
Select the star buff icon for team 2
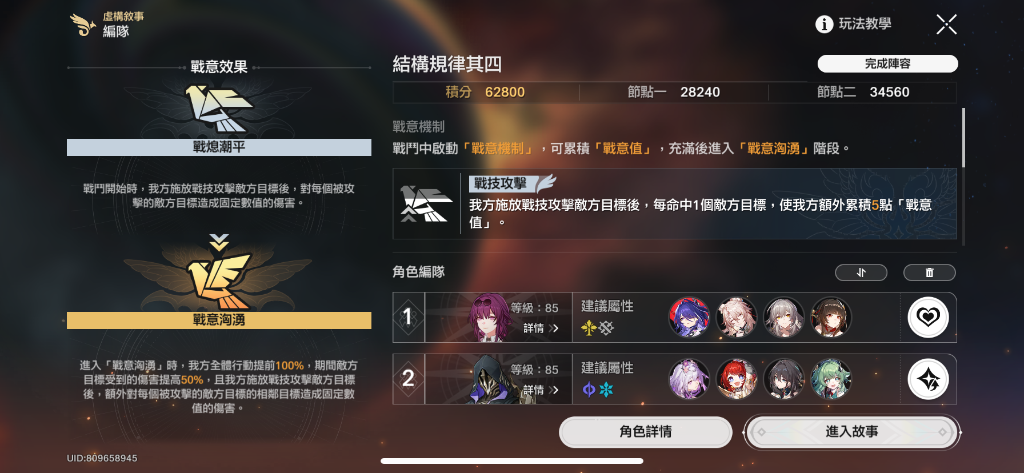[928, 380]
